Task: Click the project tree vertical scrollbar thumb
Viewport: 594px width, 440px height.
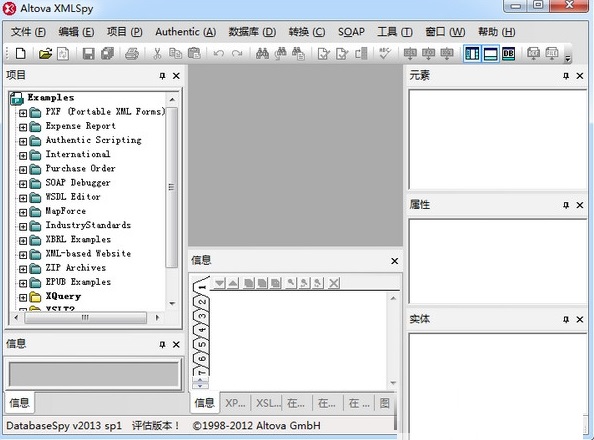Action: pyautogui.click(x=172, y=188)
